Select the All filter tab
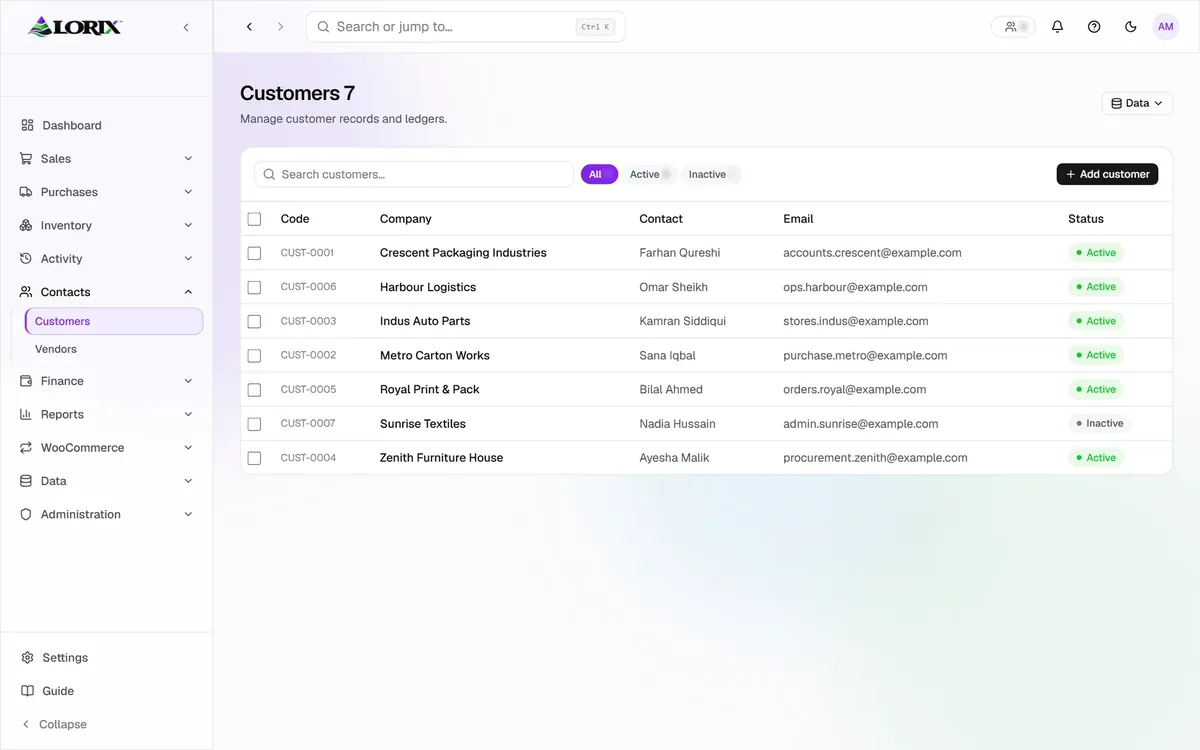 point(599,174)
